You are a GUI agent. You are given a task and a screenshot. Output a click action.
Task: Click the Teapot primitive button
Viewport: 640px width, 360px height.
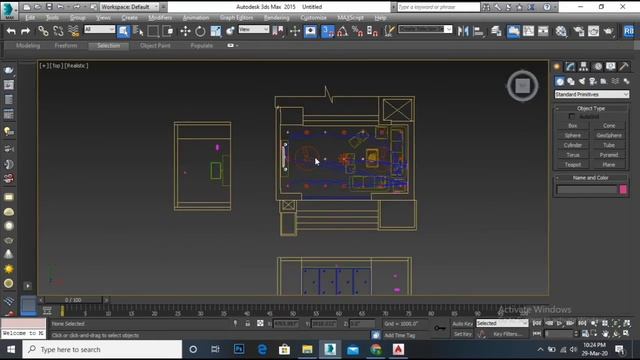(x=573, y=164)
